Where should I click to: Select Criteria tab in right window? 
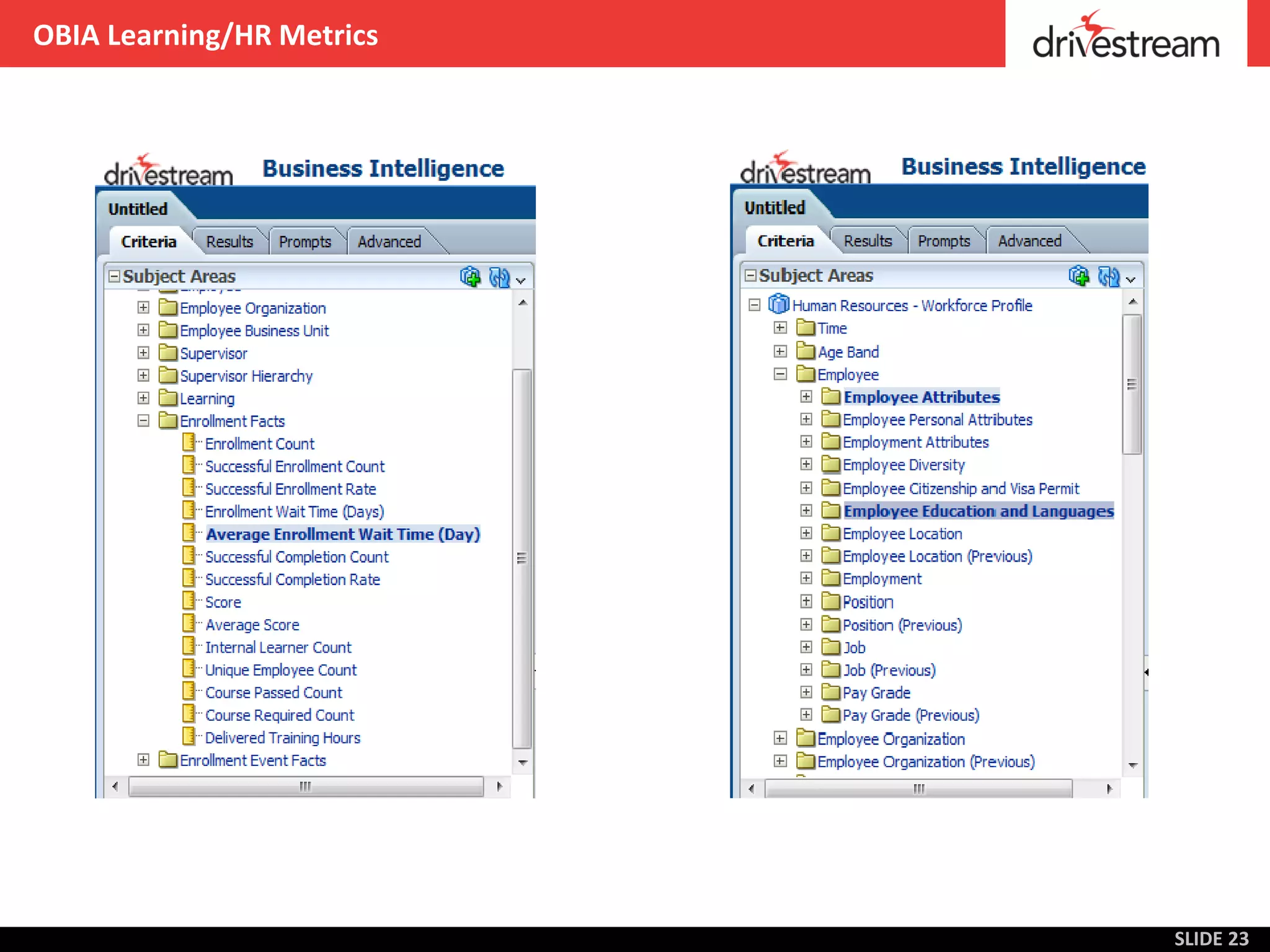point(786,240)
